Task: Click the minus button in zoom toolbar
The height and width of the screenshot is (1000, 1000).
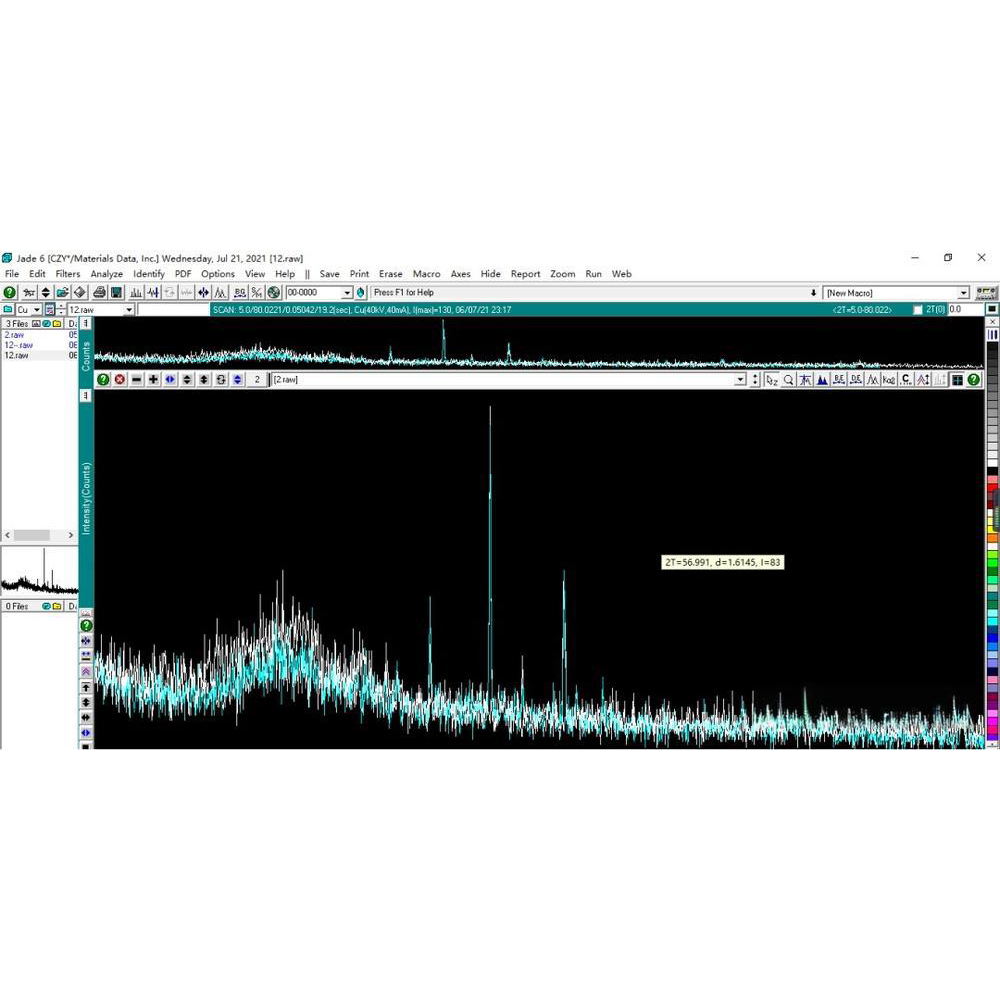Action: 136,379
